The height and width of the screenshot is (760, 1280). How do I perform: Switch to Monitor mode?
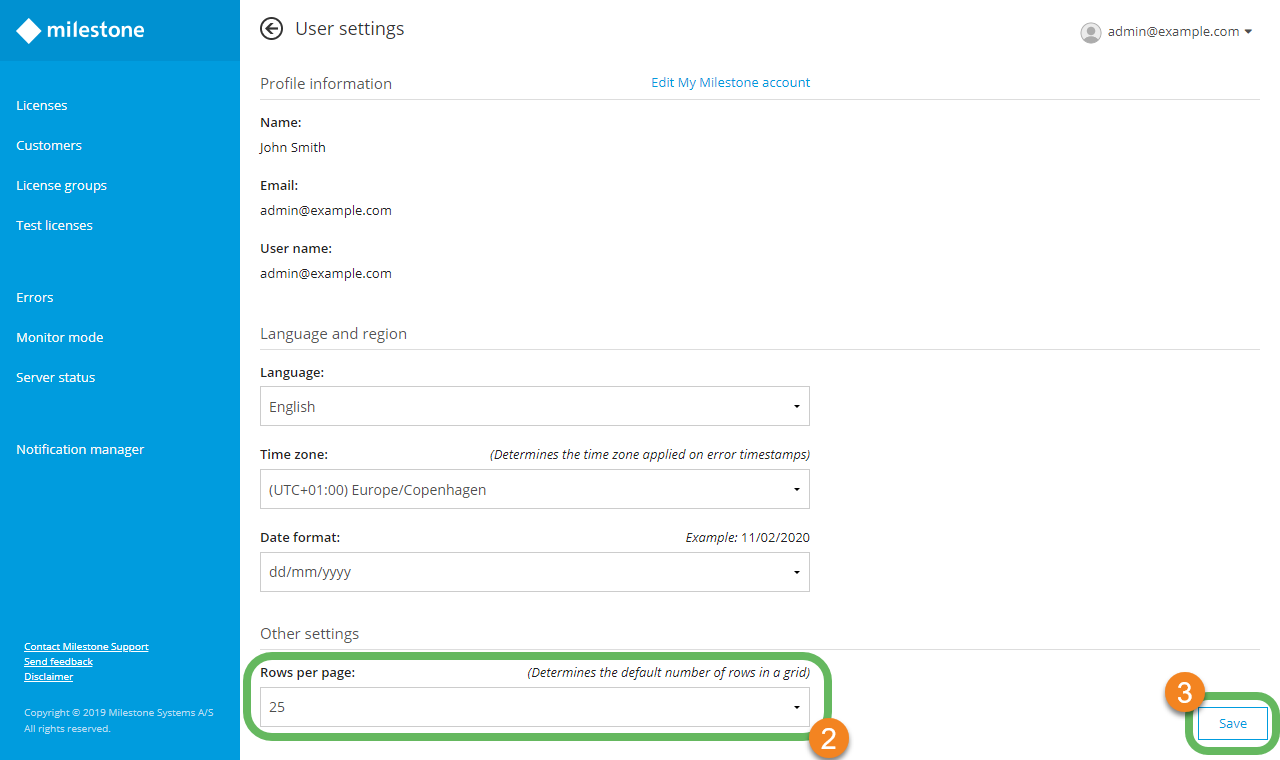(x=59, y=337)
